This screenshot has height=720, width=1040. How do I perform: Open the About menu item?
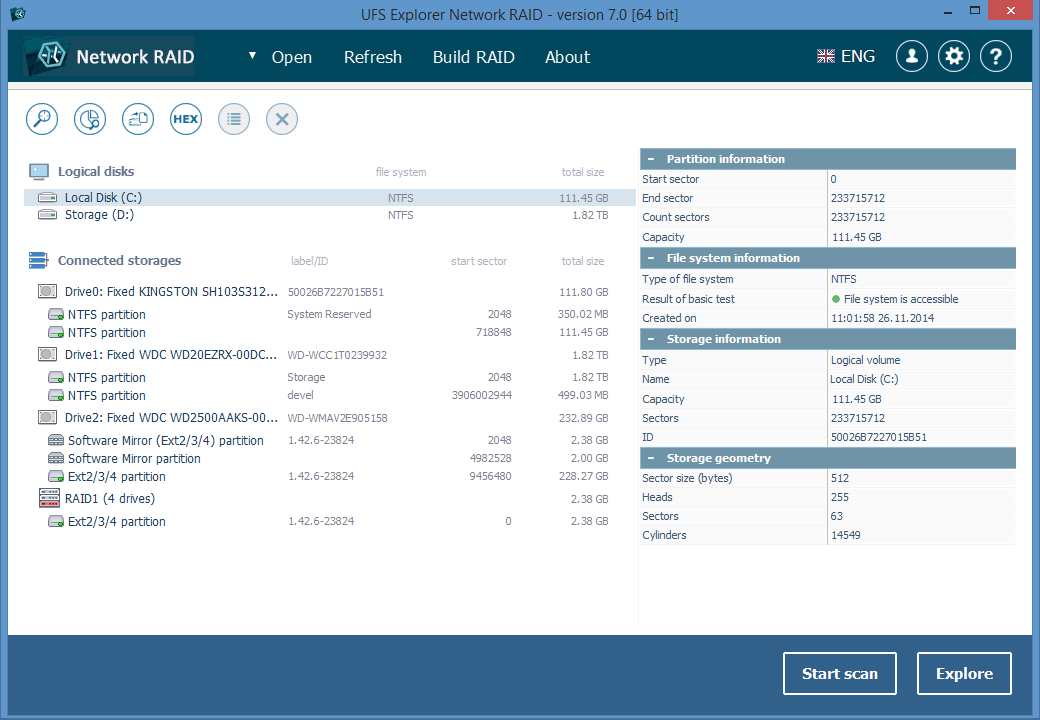point(567,57)
